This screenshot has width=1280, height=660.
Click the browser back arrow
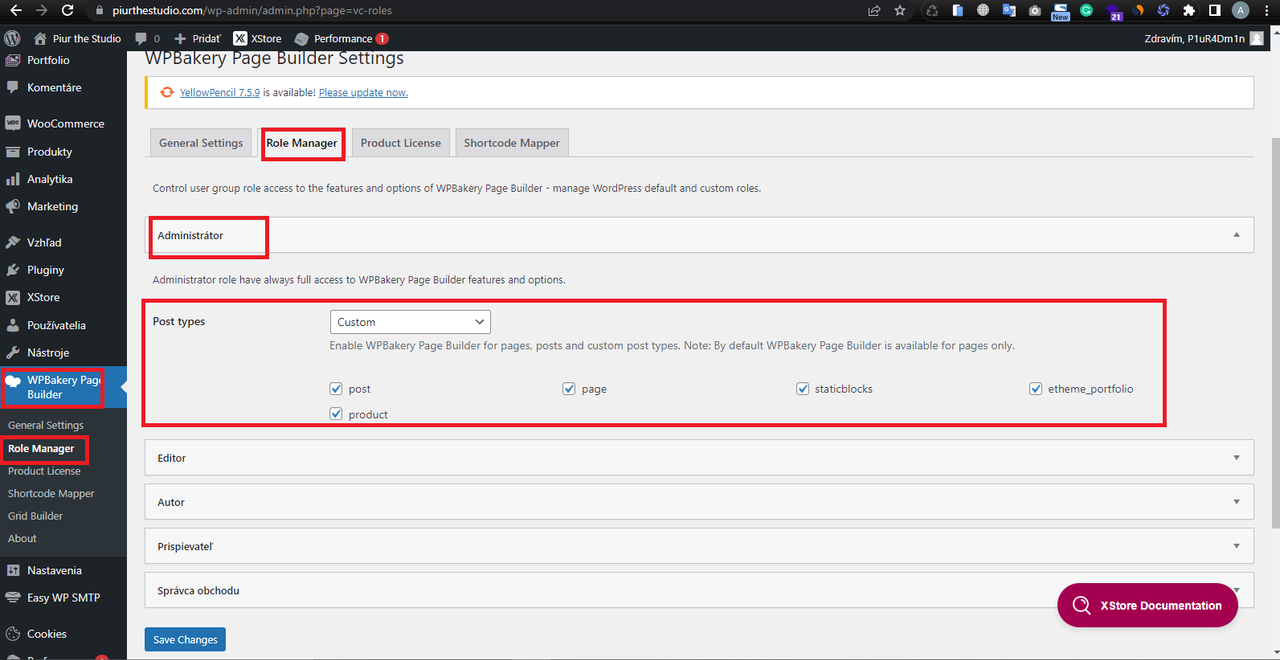[x=14, y=10]
